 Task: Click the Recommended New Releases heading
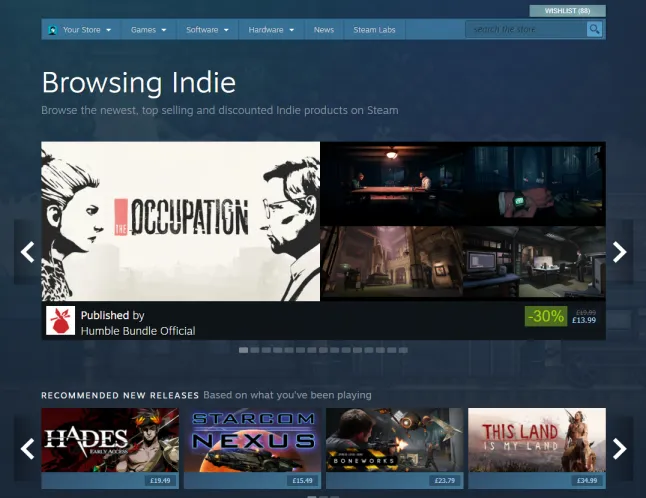pos(120,395)
